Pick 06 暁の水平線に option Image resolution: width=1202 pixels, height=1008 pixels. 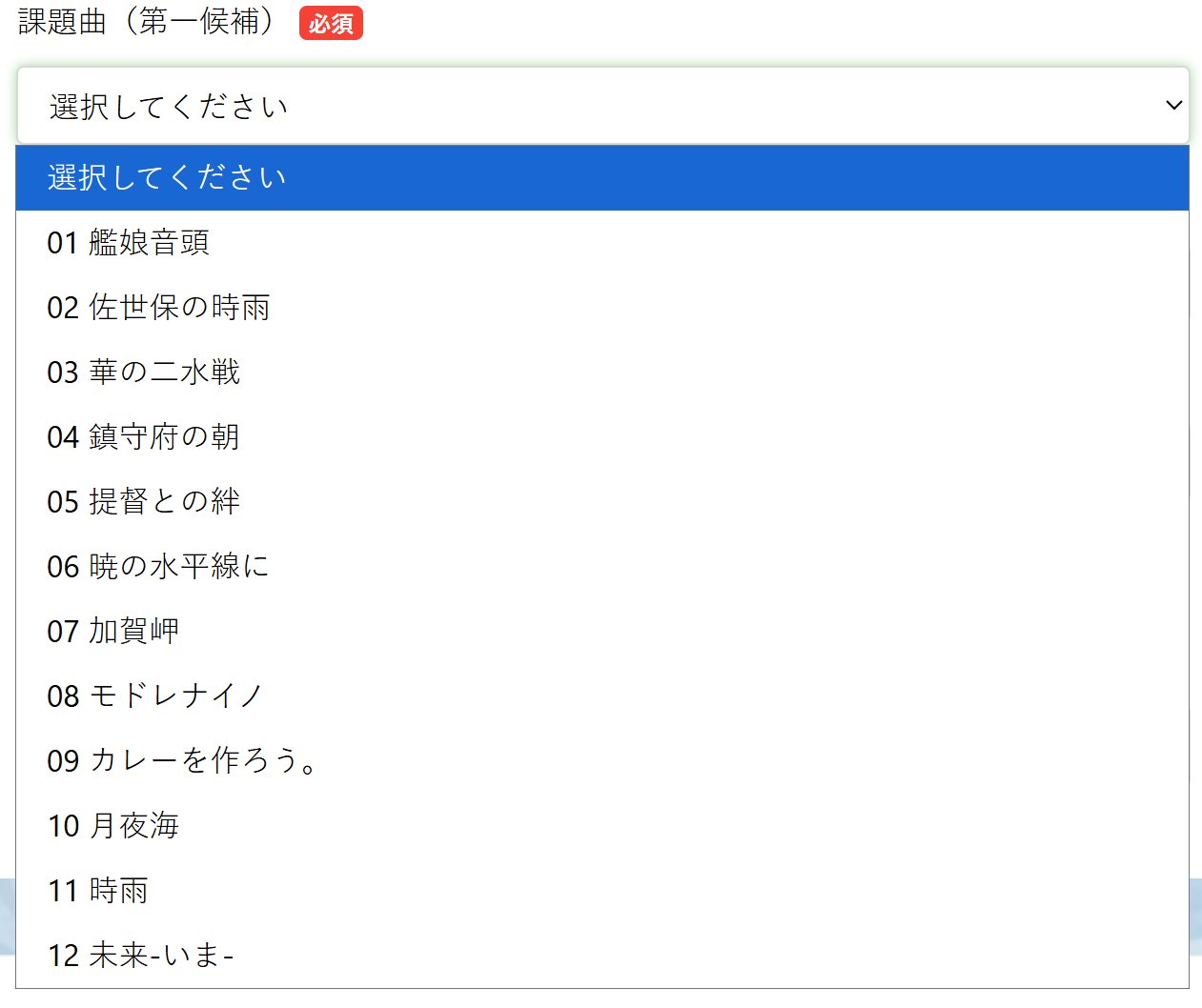point(159,567)
